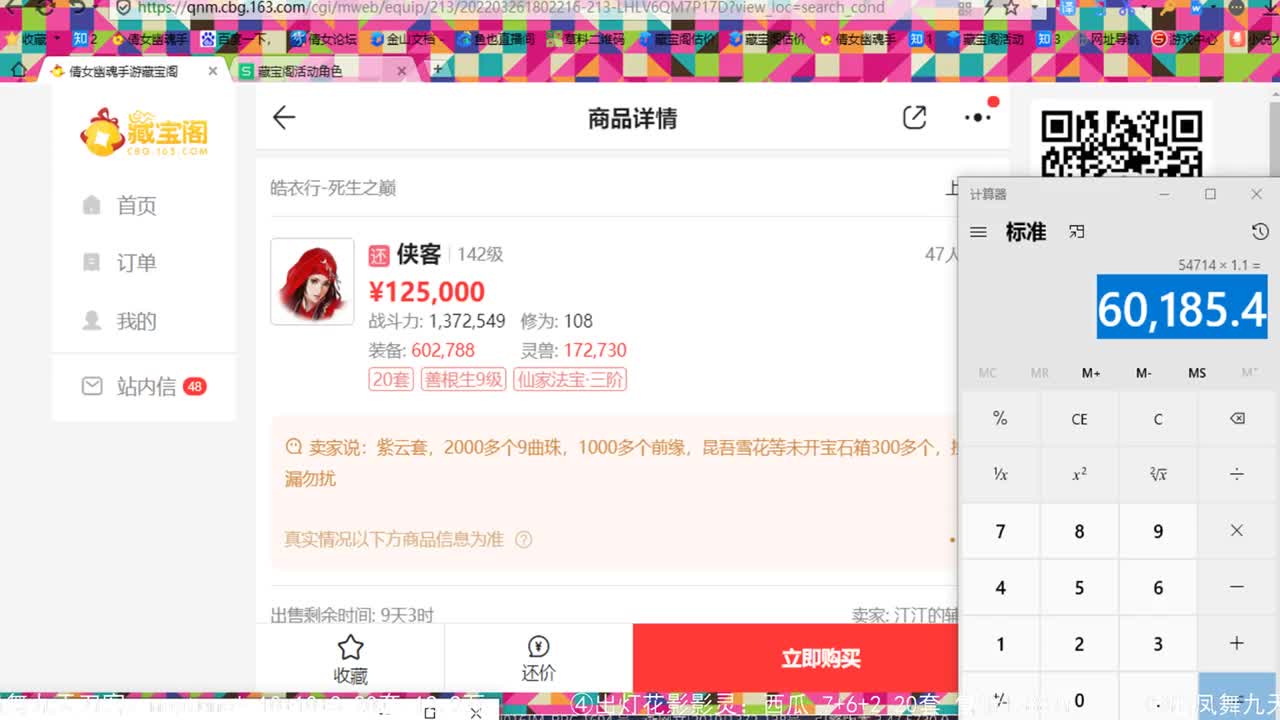Maximize the calculator window
The width and height of the screenshot is (1280, 720).
(1210, 194)
